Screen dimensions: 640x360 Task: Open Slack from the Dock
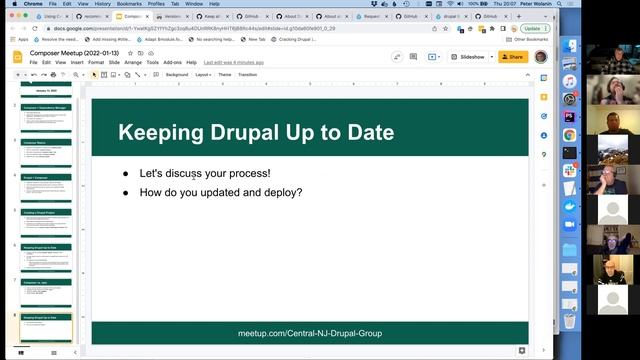point(570,170)
